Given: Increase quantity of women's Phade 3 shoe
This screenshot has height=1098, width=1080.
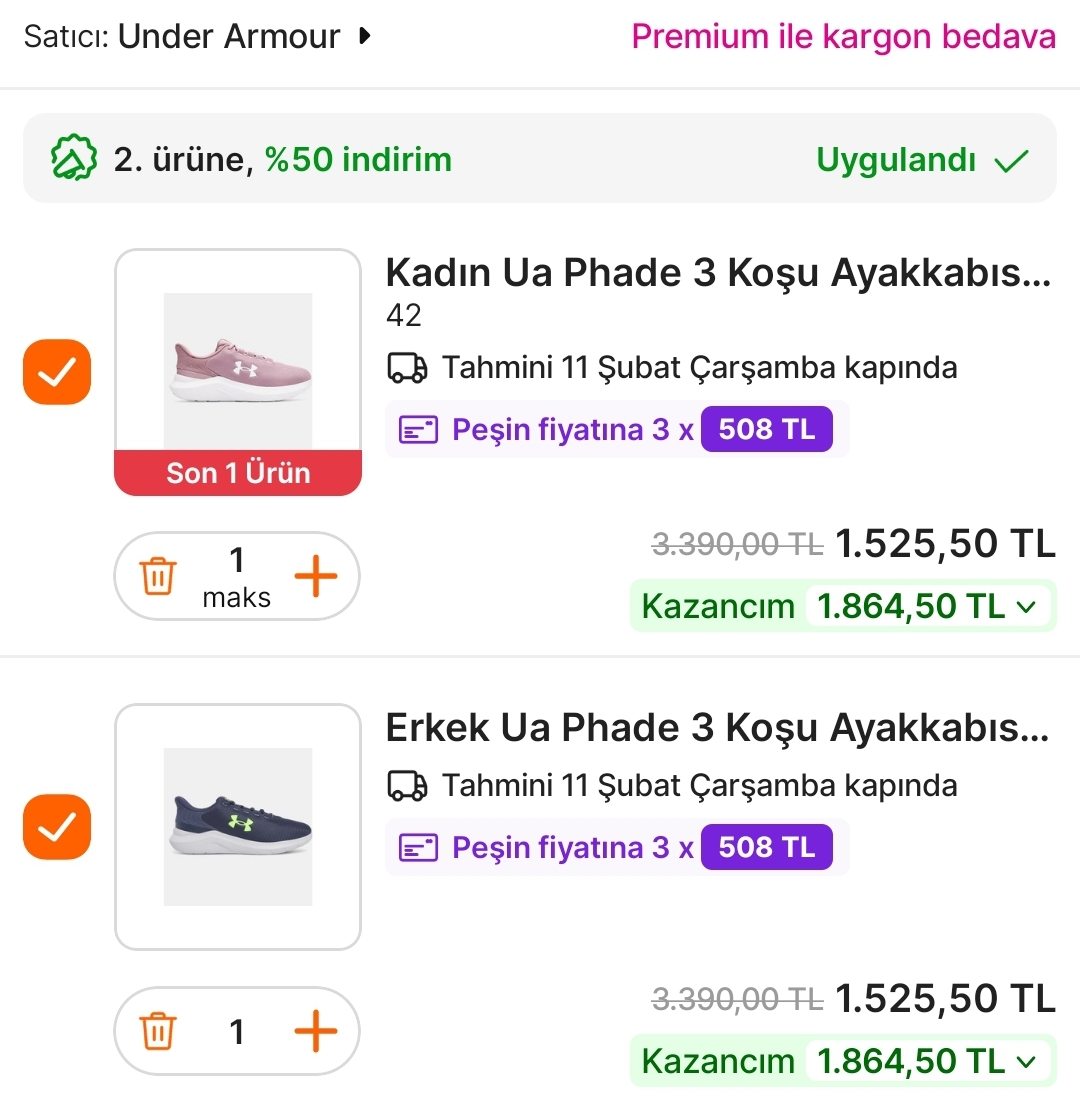Looking at the screenshot, I should point(316,577).
